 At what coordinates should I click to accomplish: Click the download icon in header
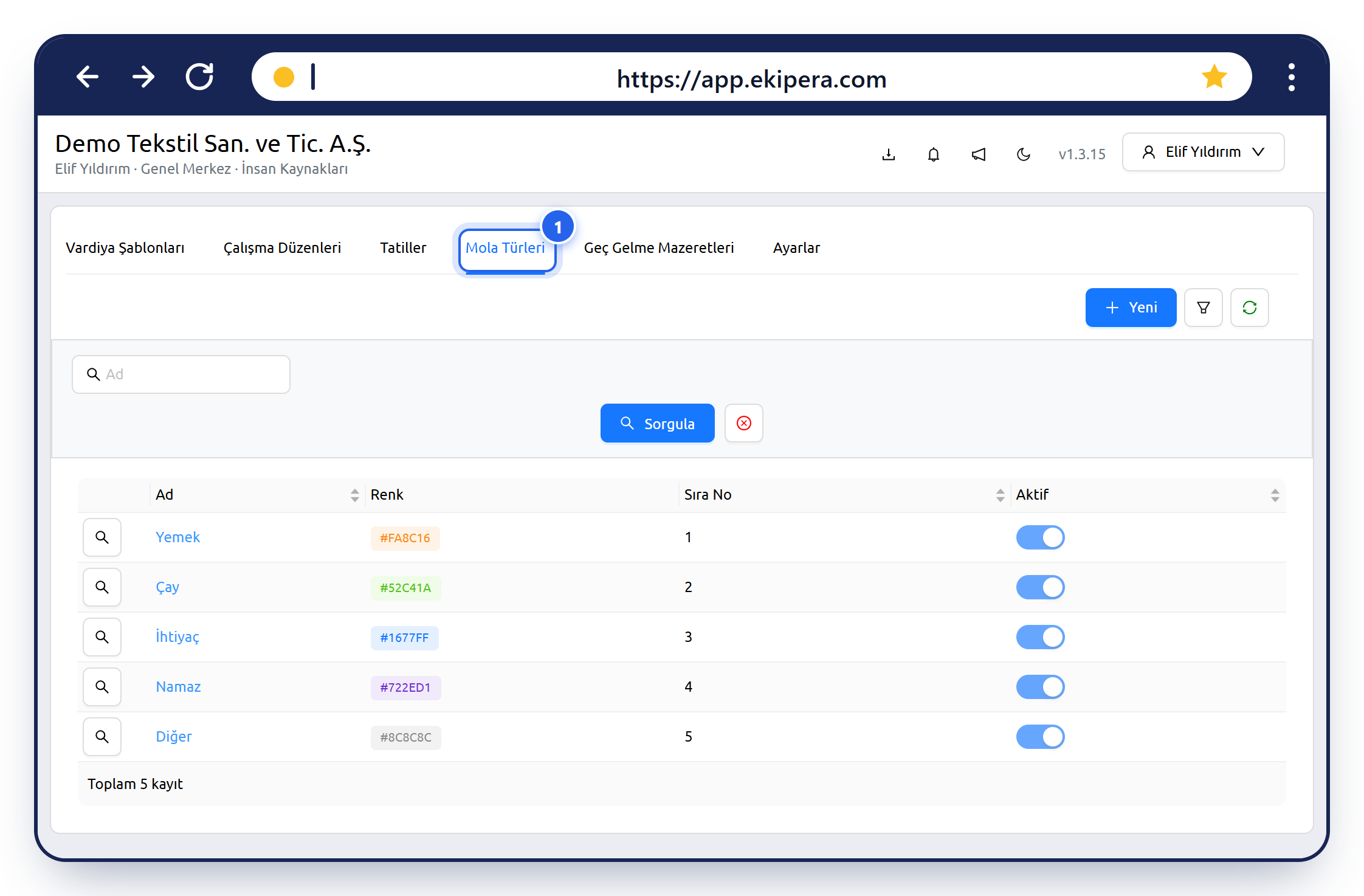click(x=888, y=154)
